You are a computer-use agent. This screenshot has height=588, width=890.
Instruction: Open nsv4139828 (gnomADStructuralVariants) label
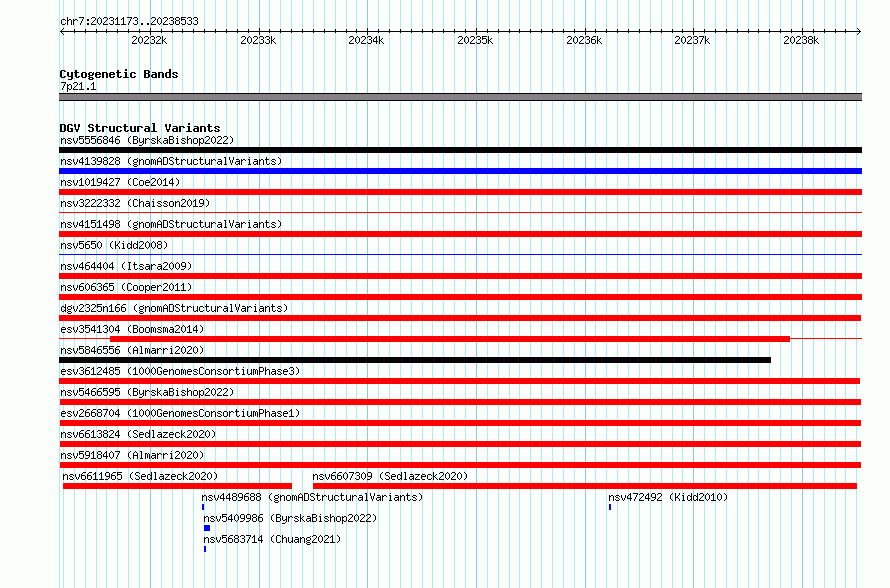[x=171, y=161]
